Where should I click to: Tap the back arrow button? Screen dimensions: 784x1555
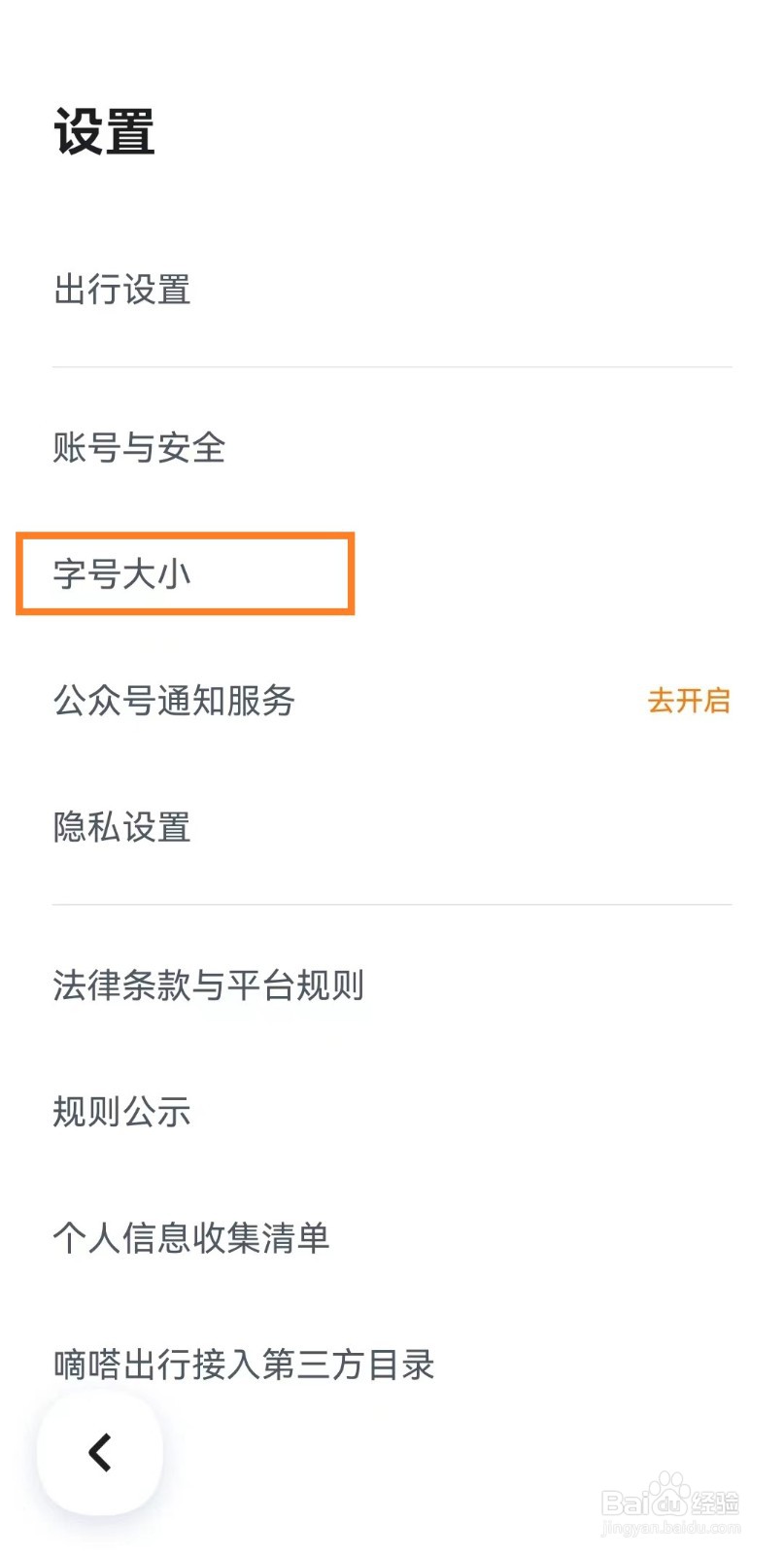point(100,1452)
